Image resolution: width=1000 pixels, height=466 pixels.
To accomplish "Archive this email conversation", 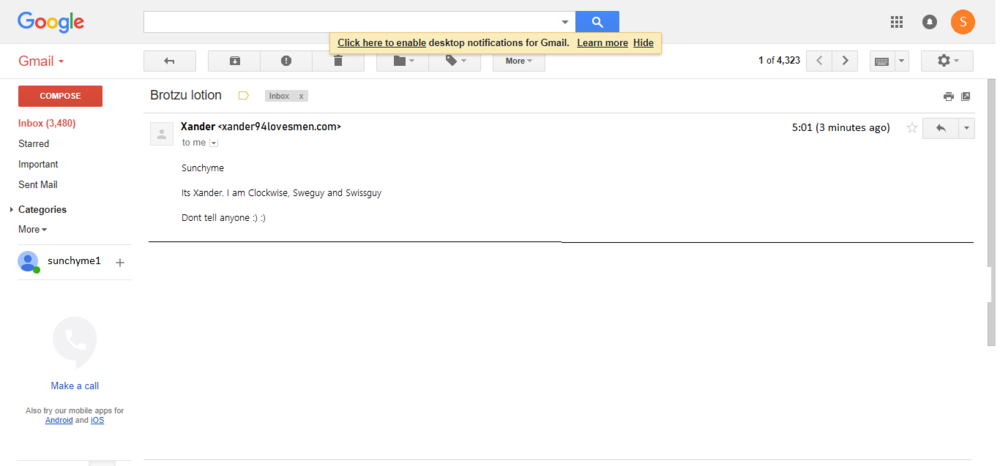I will [x=234, y=61].
